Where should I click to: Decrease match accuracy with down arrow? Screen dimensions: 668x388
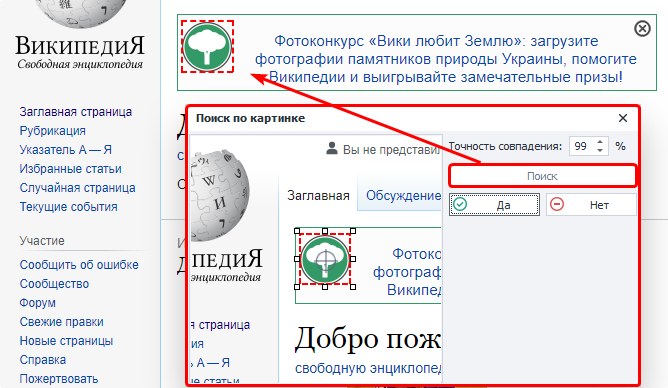(x=600, y=150)
